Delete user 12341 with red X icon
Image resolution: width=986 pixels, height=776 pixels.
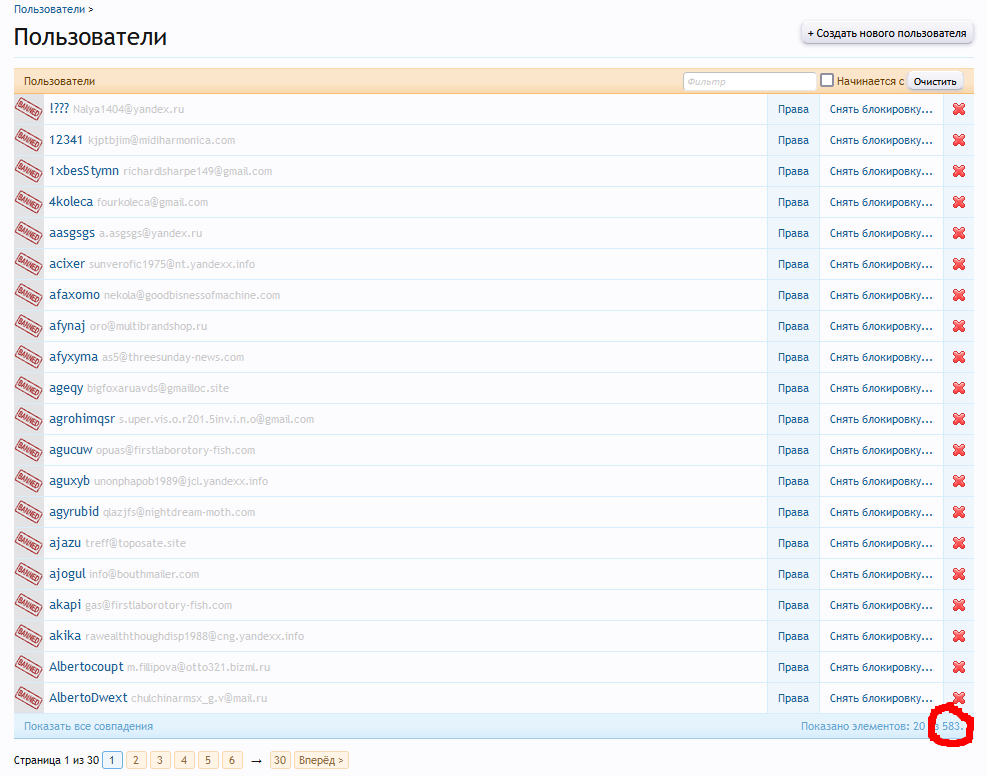[958, 140]
